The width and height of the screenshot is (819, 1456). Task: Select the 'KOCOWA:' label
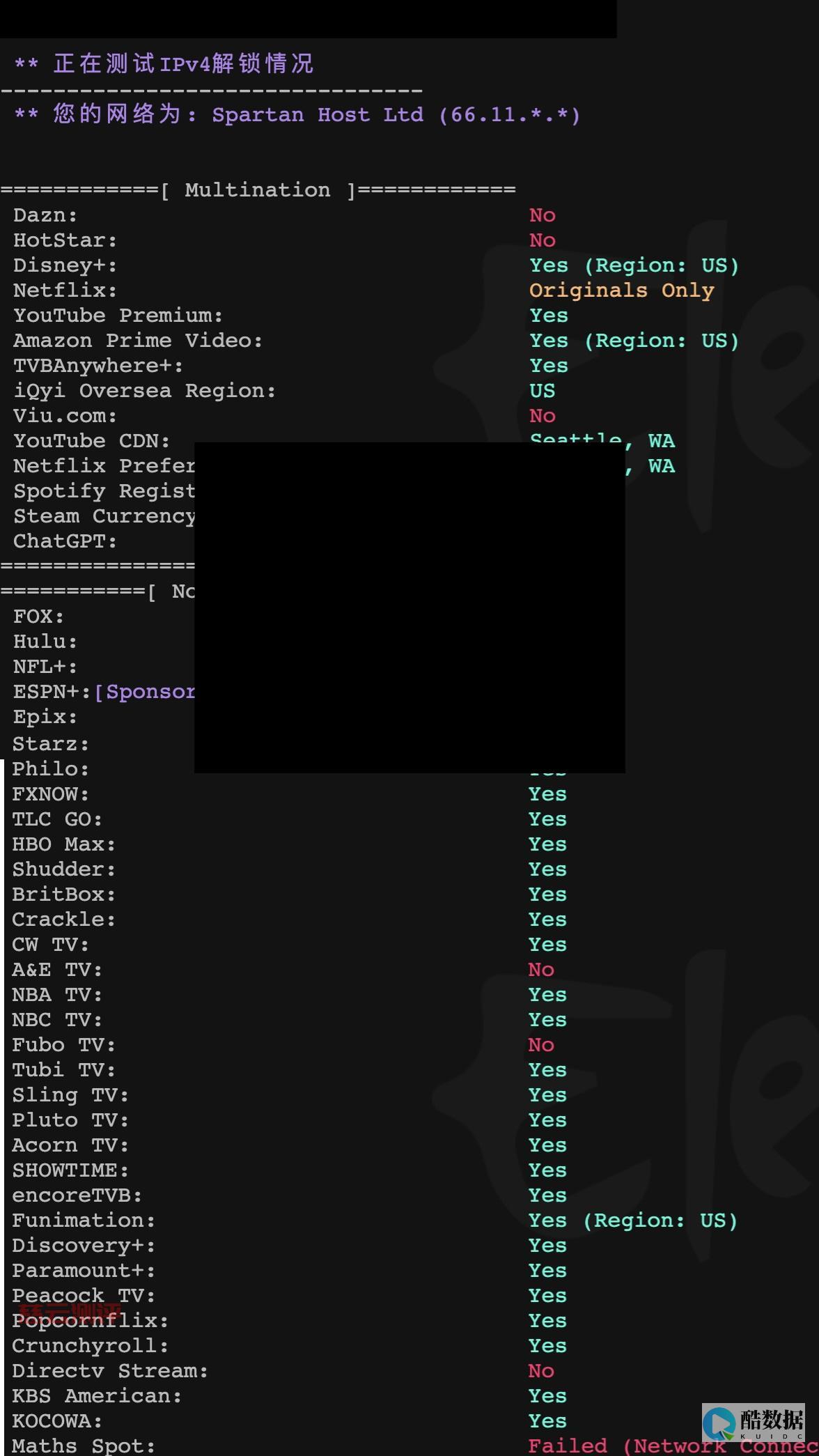[57, 1421]
